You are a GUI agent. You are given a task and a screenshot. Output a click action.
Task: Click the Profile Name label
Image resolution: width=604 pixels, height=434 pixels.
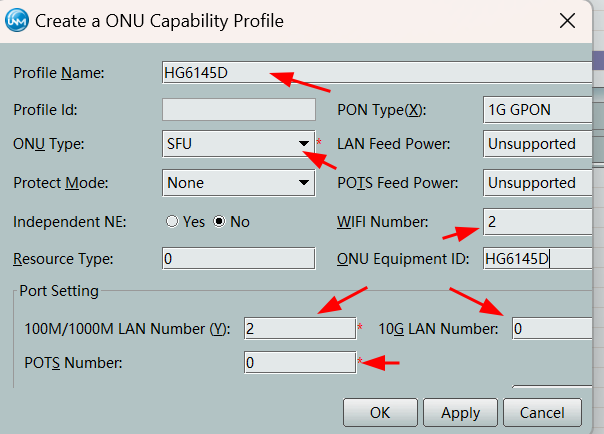59,73
